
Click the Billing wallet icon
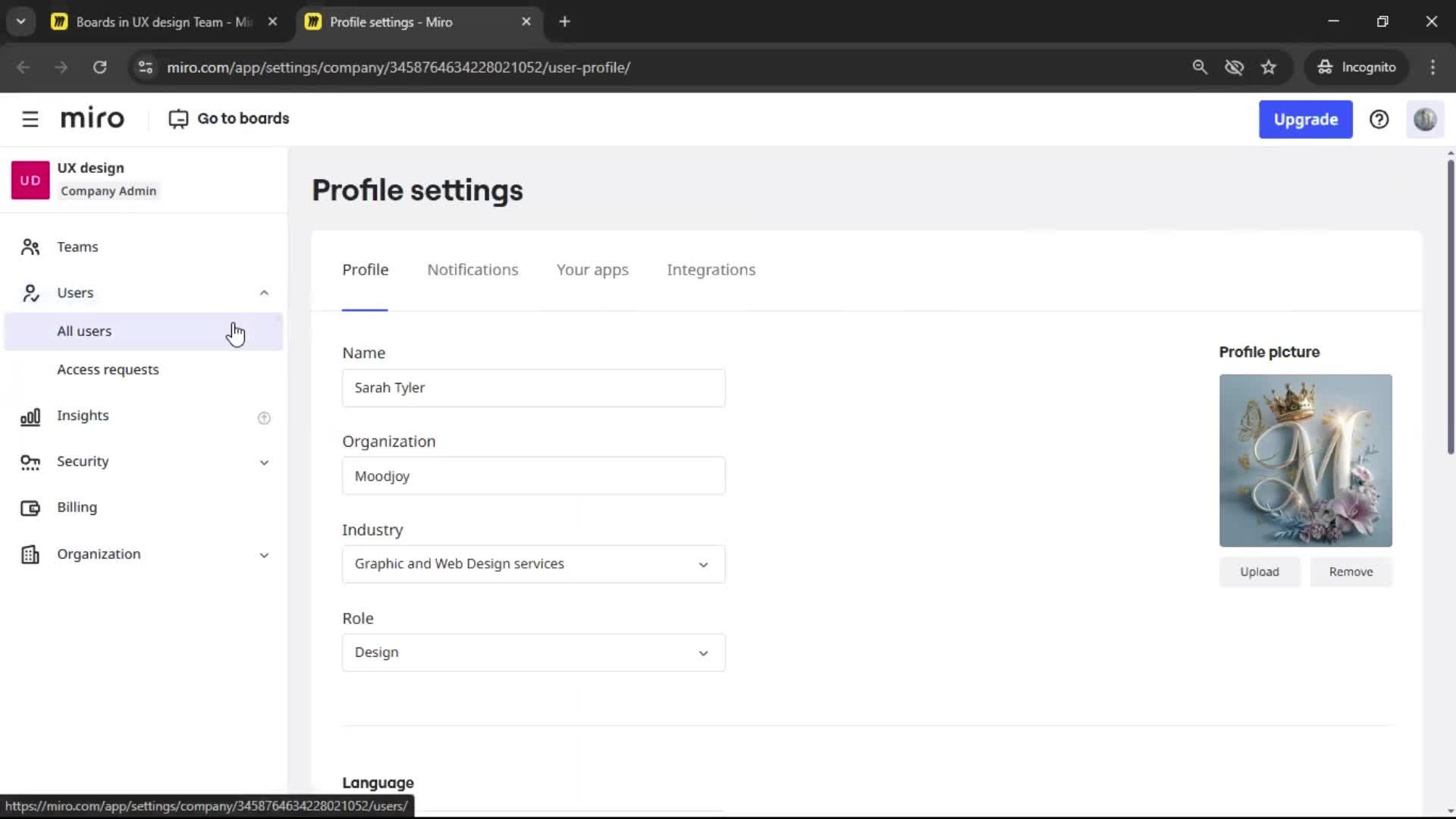click(x=30, y=508)
